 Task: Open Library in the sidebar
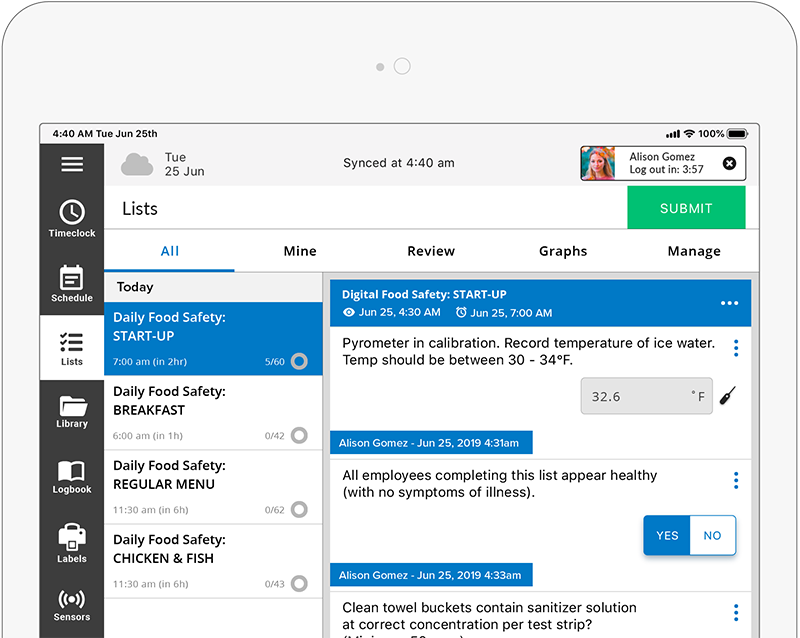coord(72,412)
